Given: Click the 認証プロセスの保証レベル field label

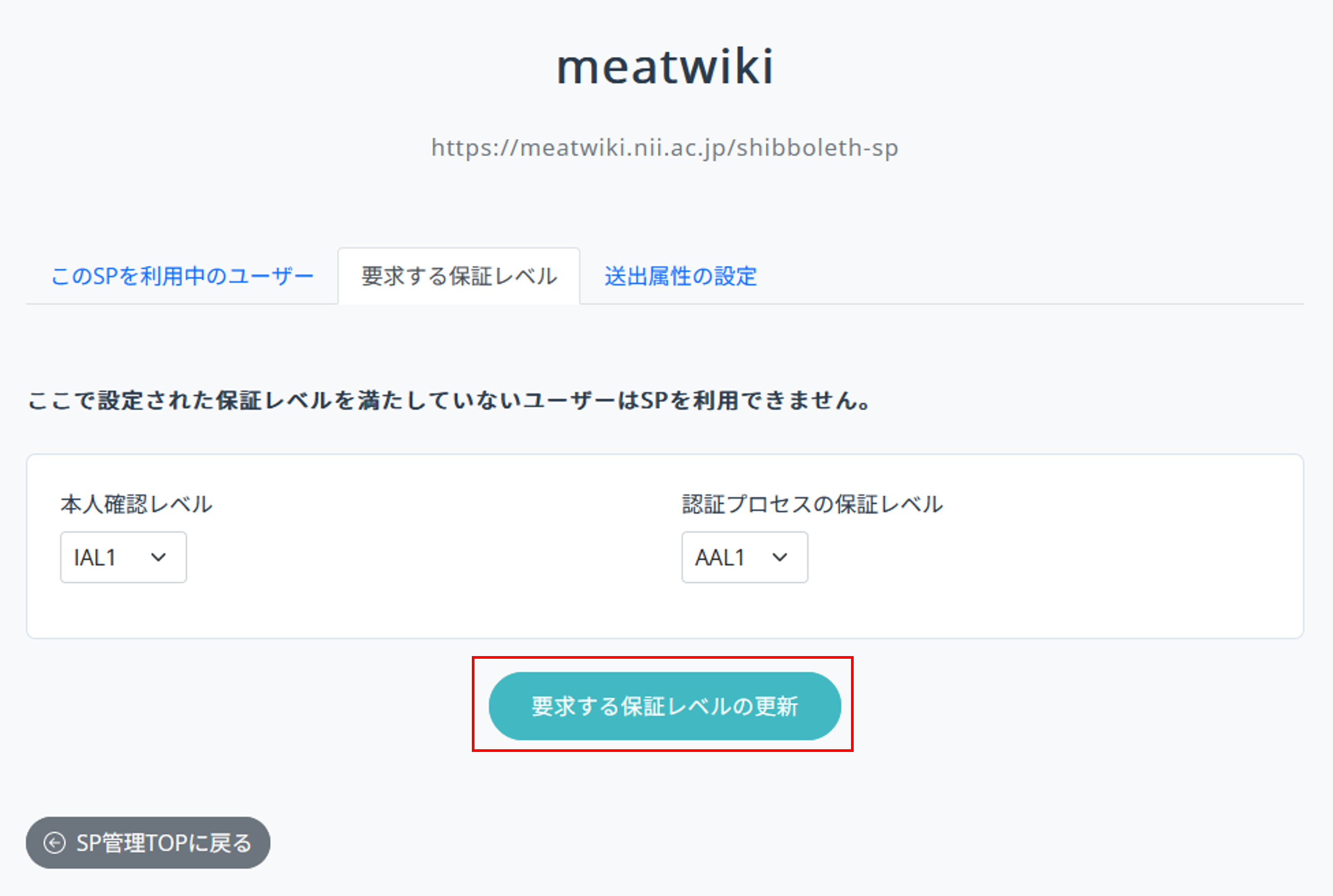Looking at the screenshot, I should point(812,505).
